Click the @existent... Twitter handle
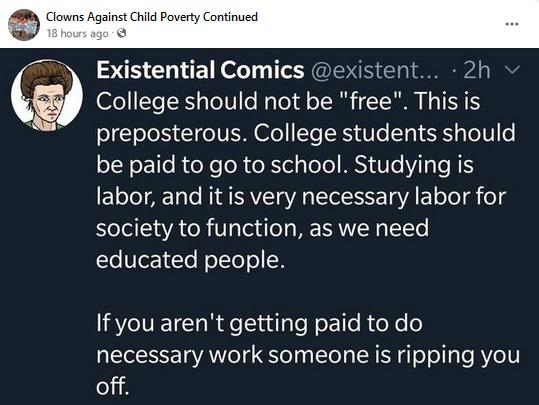The image size is (539, 405). pyautogui.click(x=374, y=70)
